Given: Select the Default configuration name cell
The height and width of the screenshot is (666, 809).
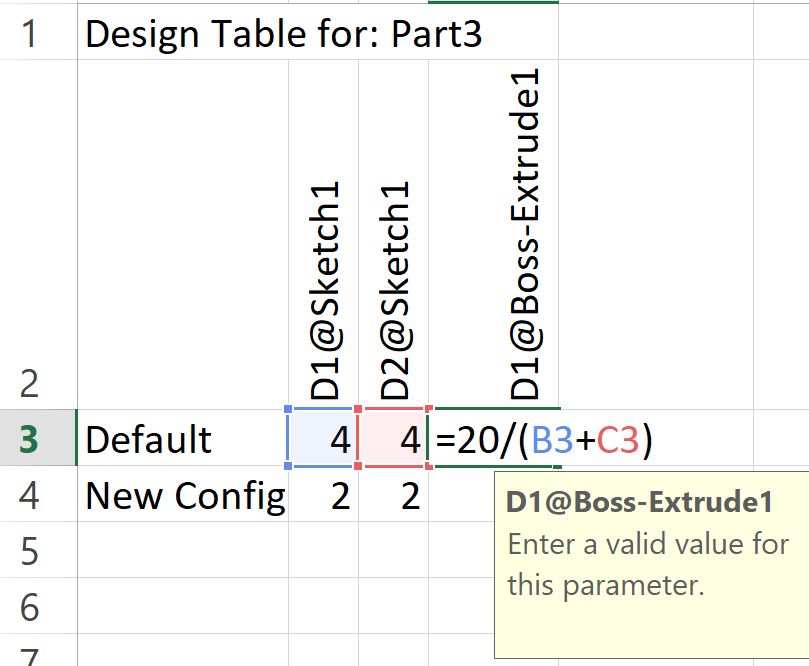Looking at the screenshot, I should pyautogui.click(x=183, y=438).
